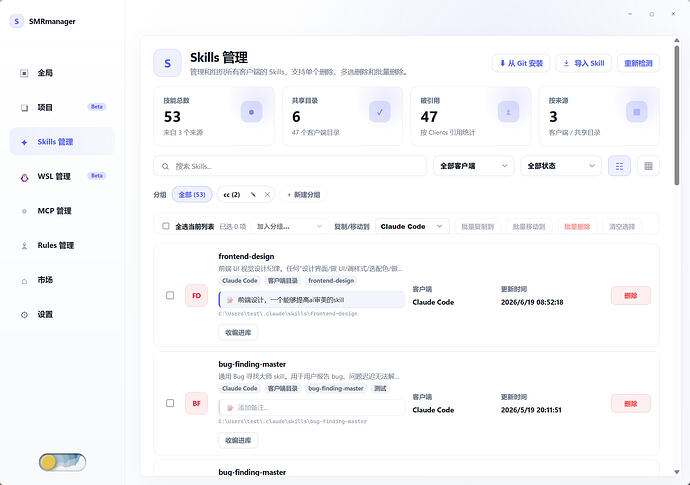Select the cc (2) group tab

(232, 195)
